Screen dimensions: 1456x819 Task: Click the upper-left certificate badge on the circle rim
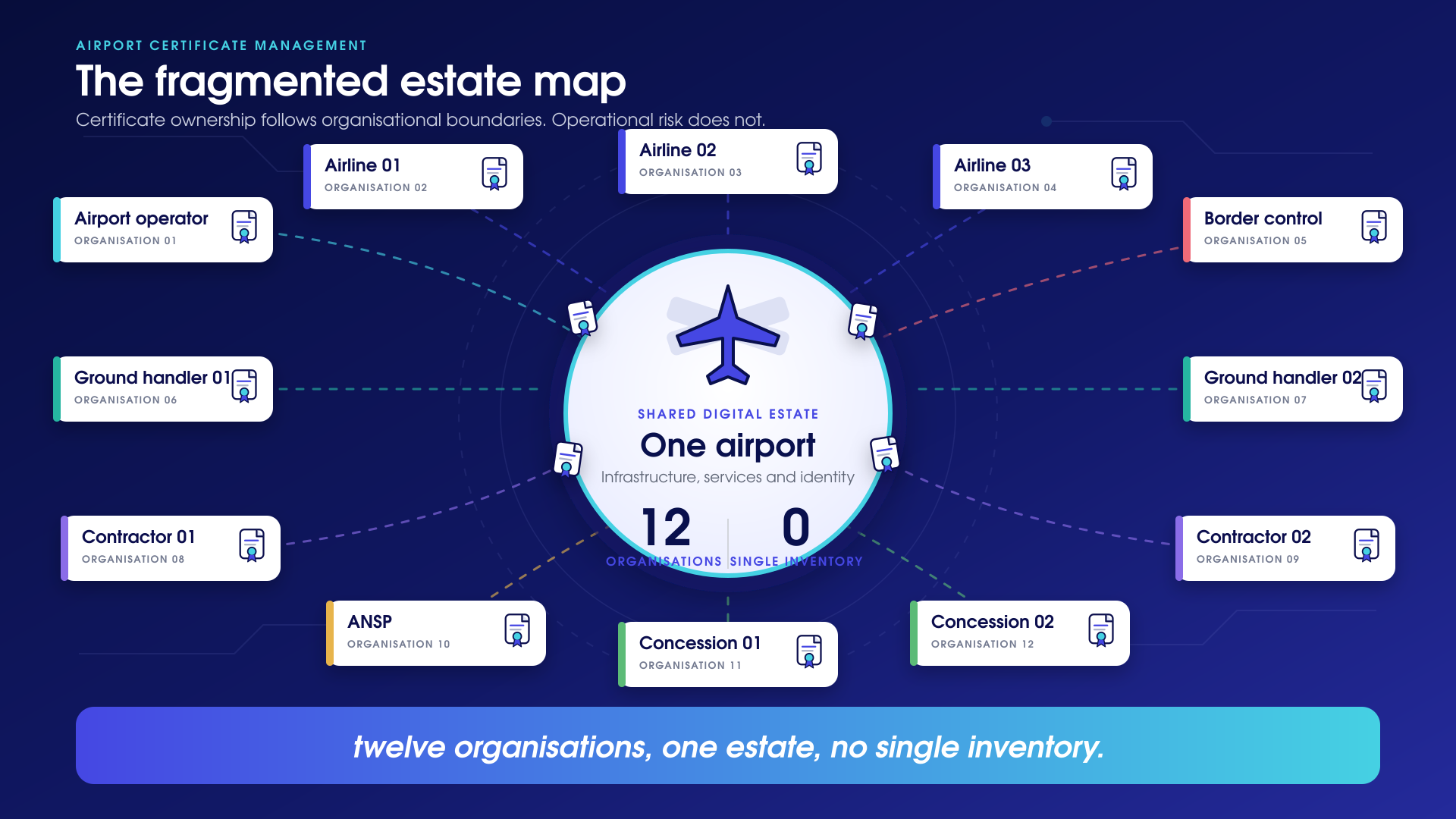click(x=582, y=318)
